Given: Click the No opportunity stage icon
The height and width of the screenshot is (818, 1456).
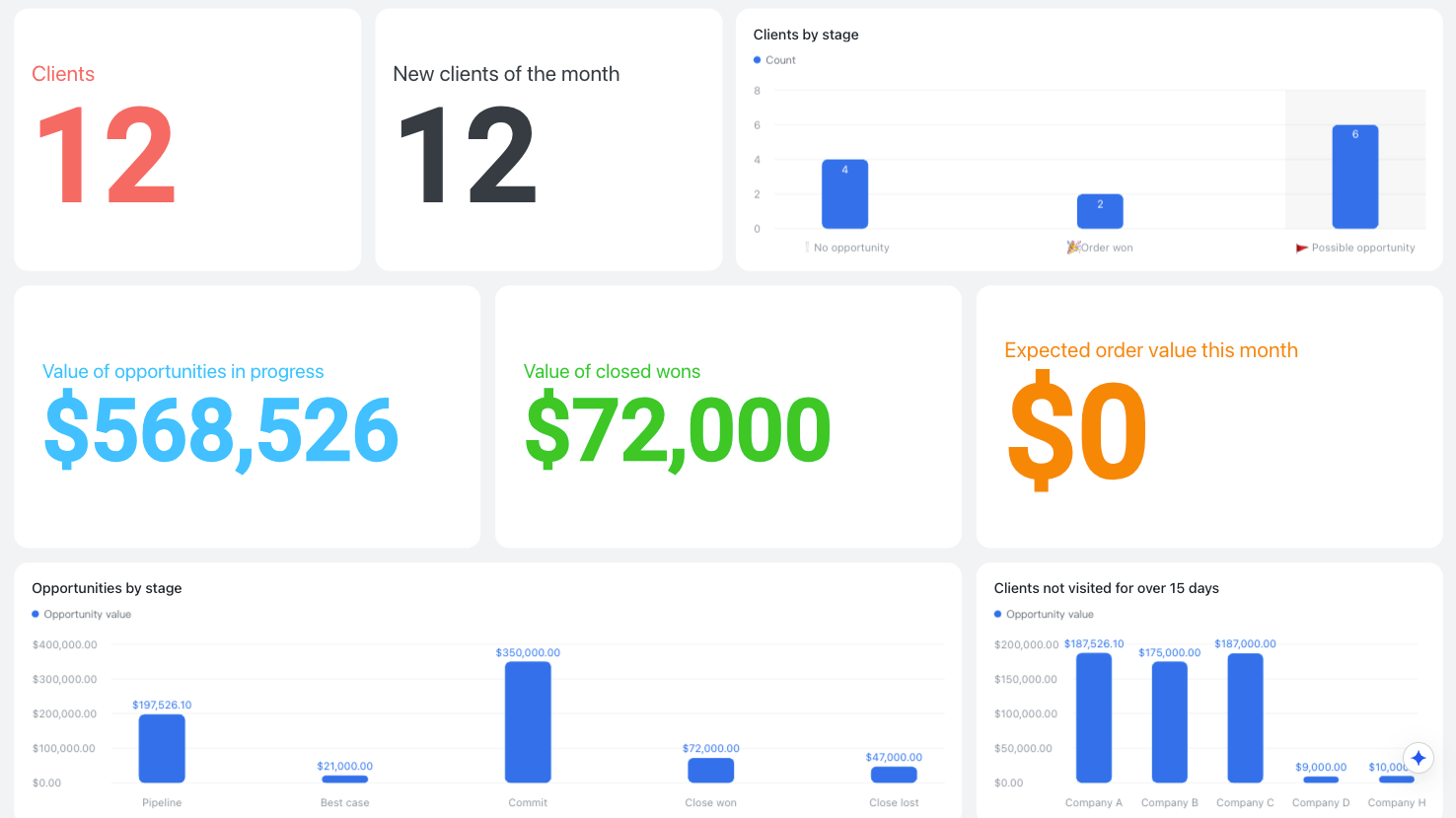Looking at the screenshot, I should click(x=807, y=248).
